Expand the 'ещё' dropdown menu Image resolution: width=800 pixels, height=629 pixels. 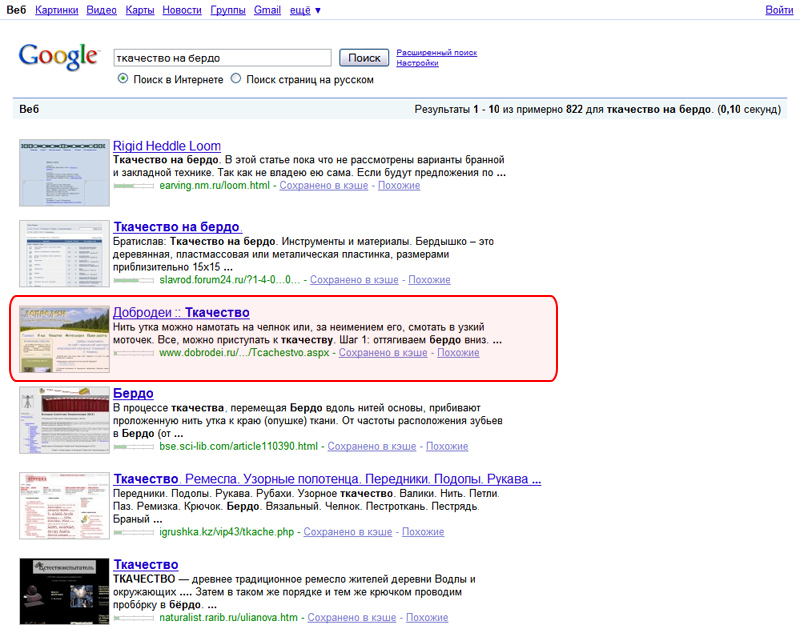click(x=304, y=10)
